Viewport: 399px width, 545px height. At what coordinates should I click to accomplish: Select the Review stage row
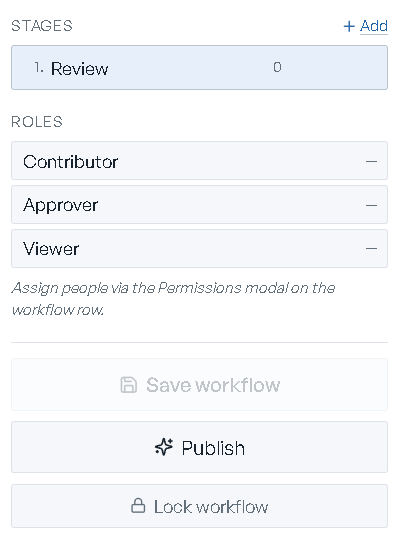[199, 67]
